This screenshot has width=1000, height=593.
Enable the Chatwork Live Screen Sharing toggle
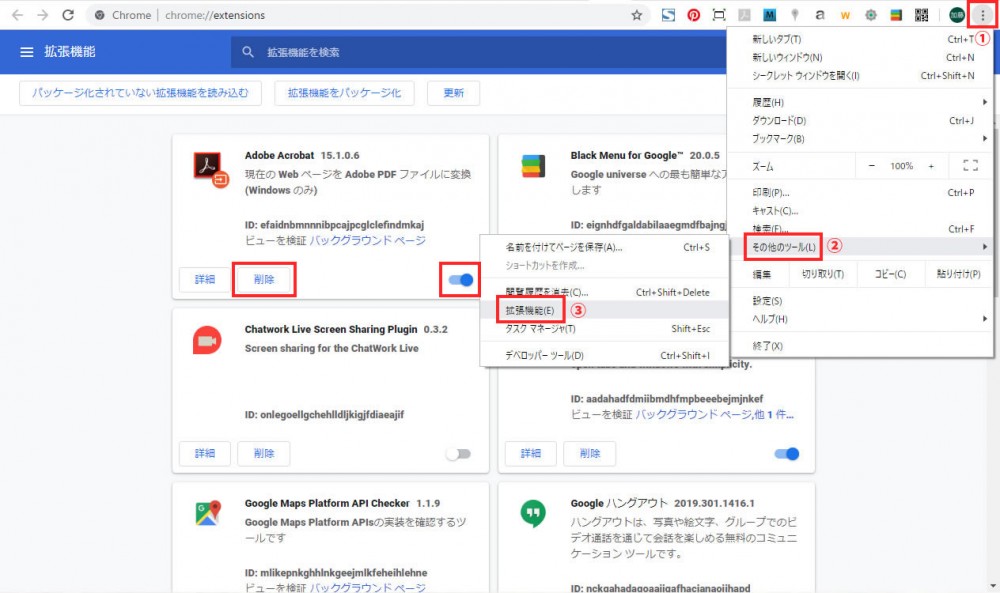click(459, 454)
